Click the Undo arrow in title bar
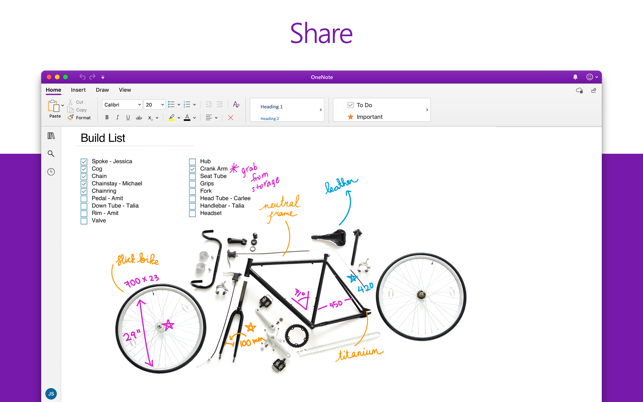The image size is (643, 402). (82, 77)
